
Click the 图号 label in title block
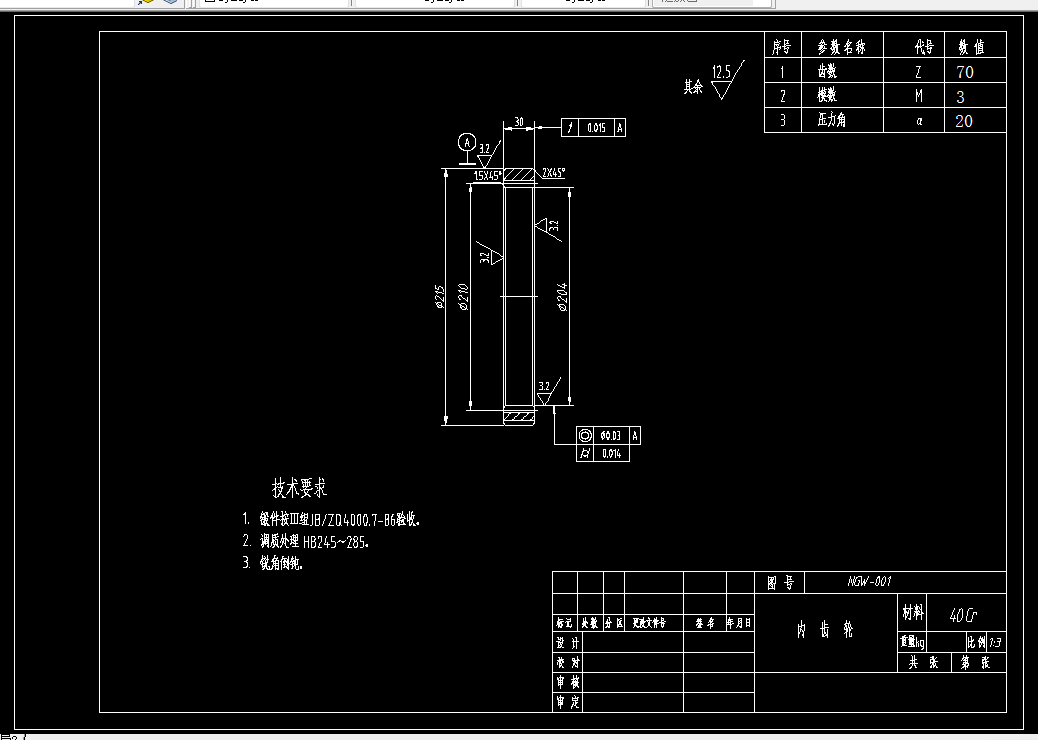780,582
